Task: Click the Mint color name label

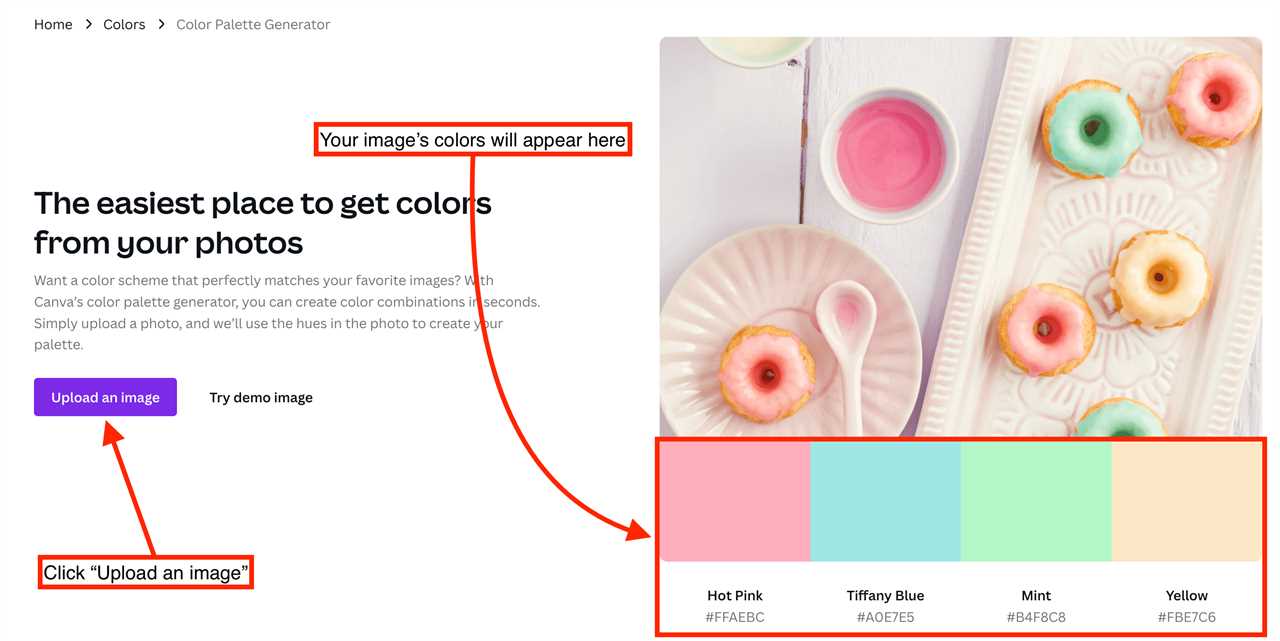Action: point(1036,595)
